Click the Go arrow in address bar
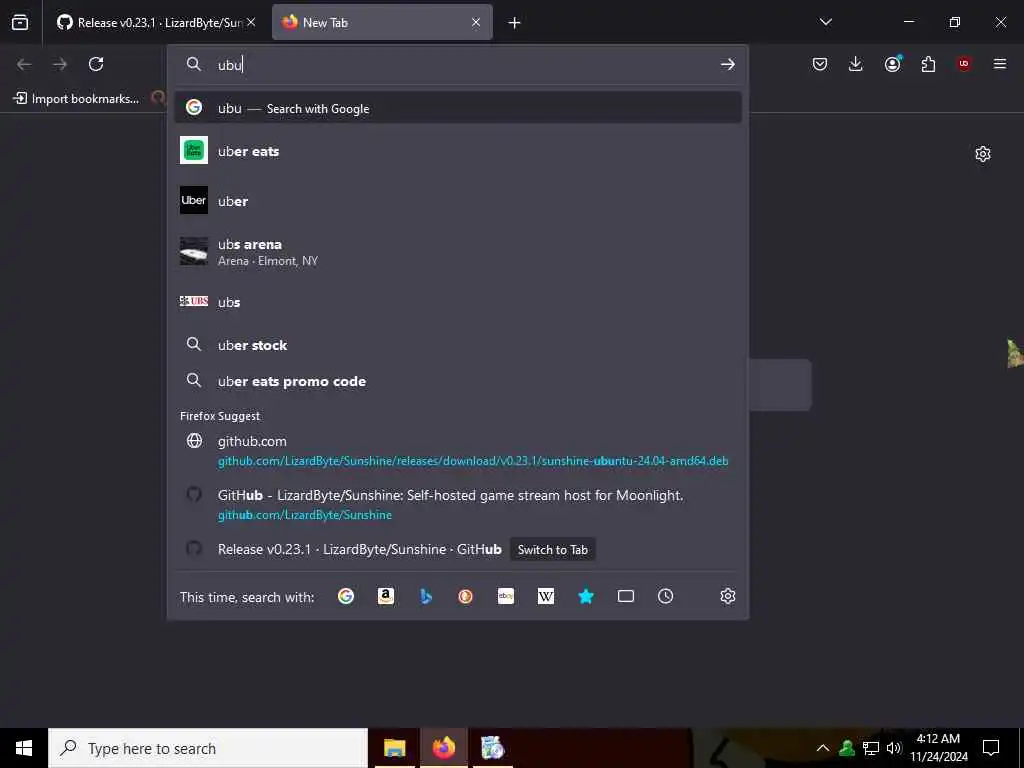 pyautogui.click(x=728, y=65)
